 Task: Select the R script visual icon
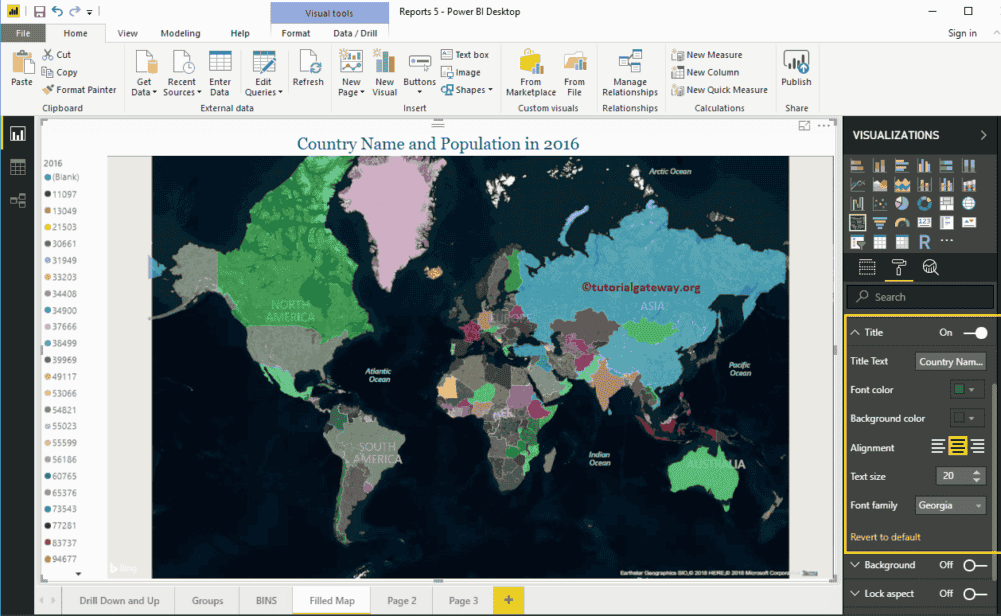(x=925, y=240)
